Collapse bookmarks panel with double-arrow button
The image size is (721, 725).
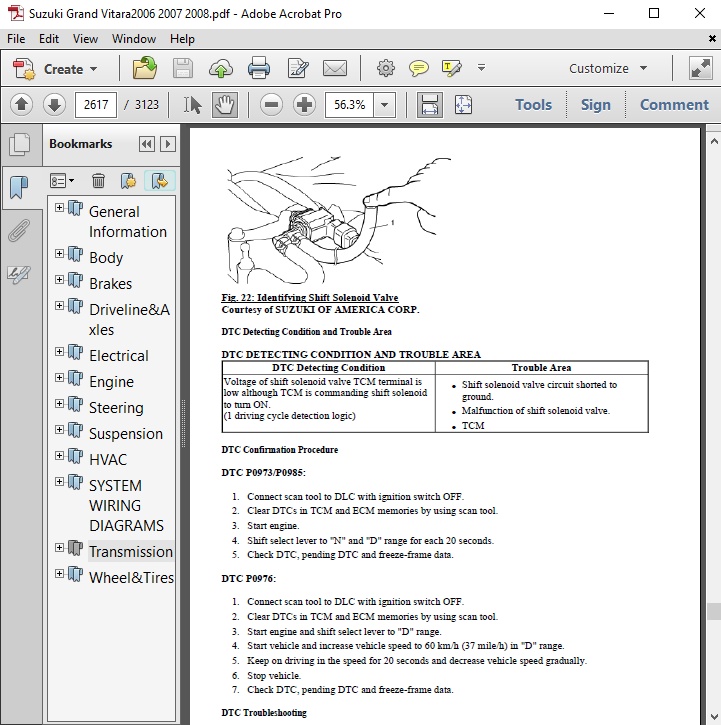147,144
